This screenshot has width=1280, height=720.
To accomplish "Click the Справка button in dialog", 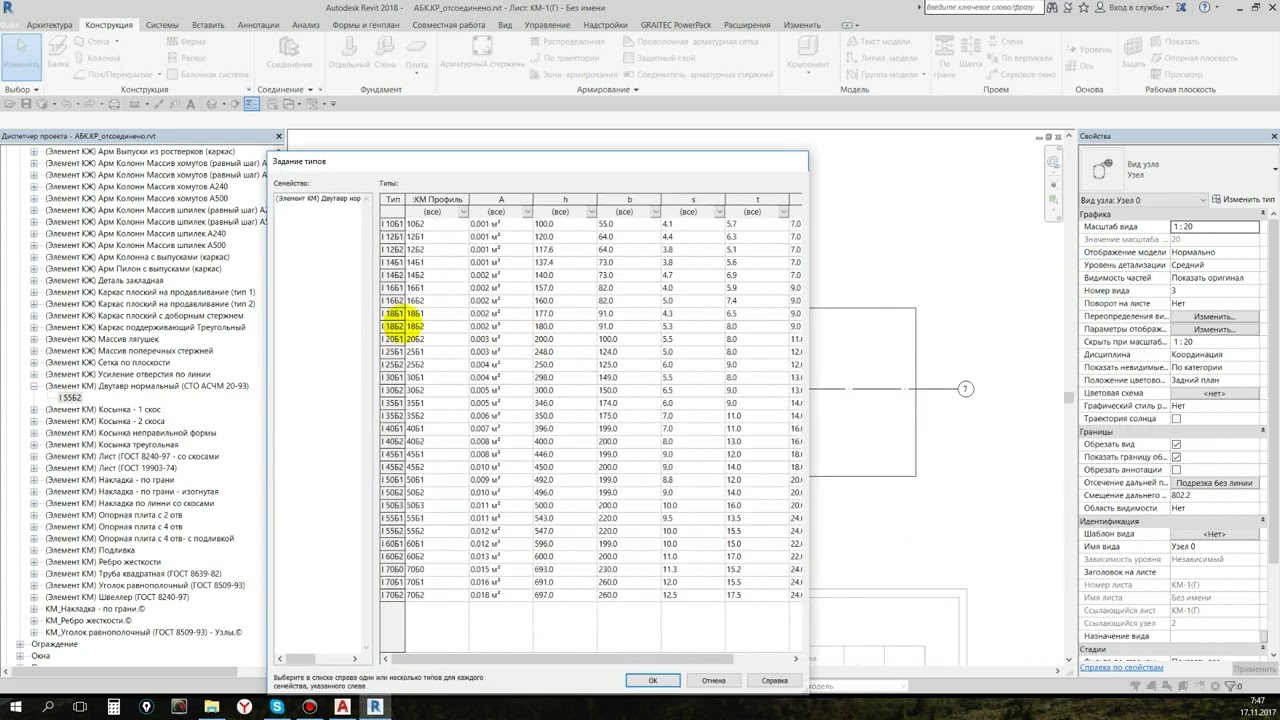I will click(774, 680).
